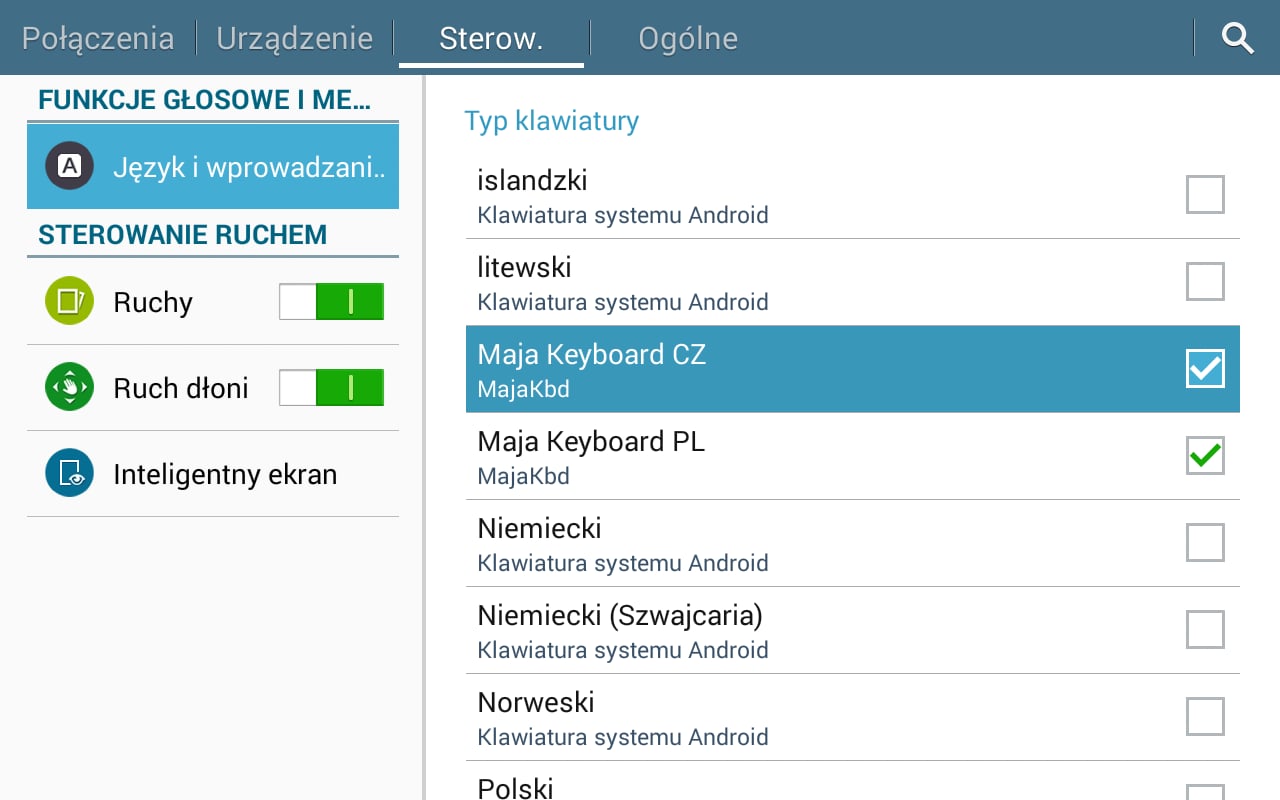Select the Ruch dłoni label
Image resolution: width=1280 pixels, height=800 pixels.
pyautogui.click(x=181, y=388)
